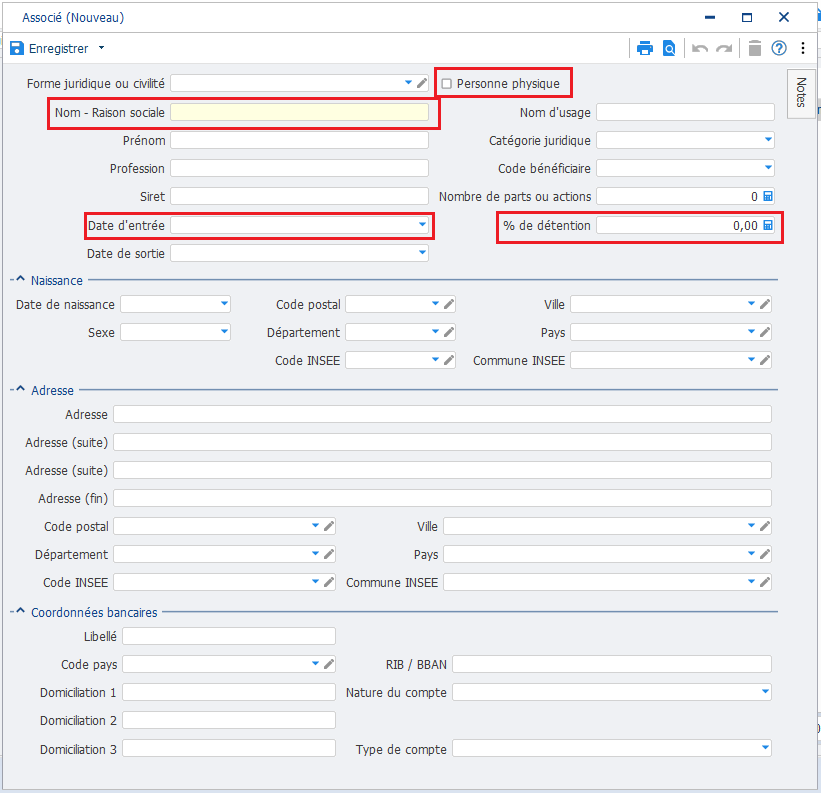Open the help question mark icon
Screen dimensions: 821x793
(779, 48)
